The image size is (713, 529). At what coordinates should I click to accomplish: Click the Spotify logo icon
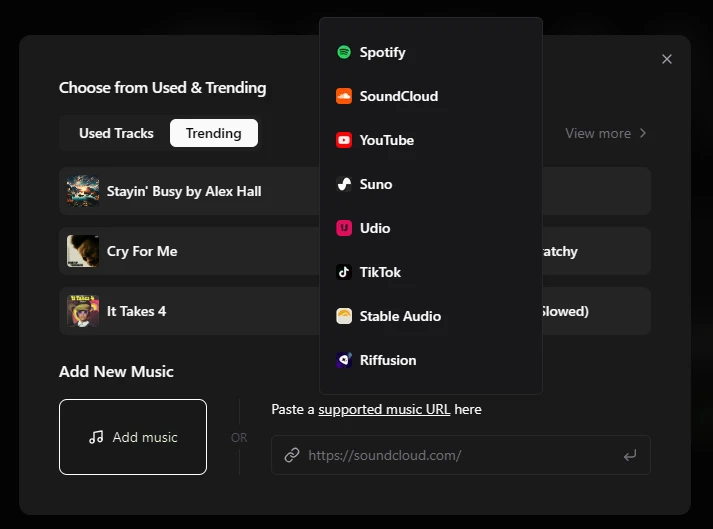point(344,52)
